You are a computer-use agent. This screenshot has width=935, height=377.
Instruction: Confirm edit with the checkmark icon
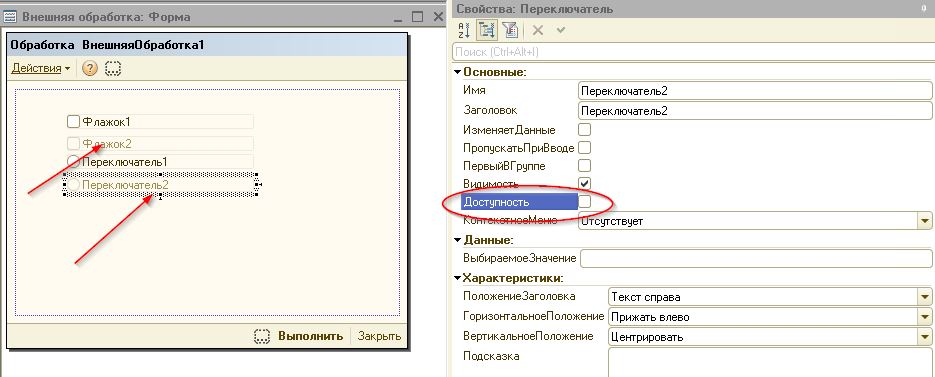[x=560, y=30]
